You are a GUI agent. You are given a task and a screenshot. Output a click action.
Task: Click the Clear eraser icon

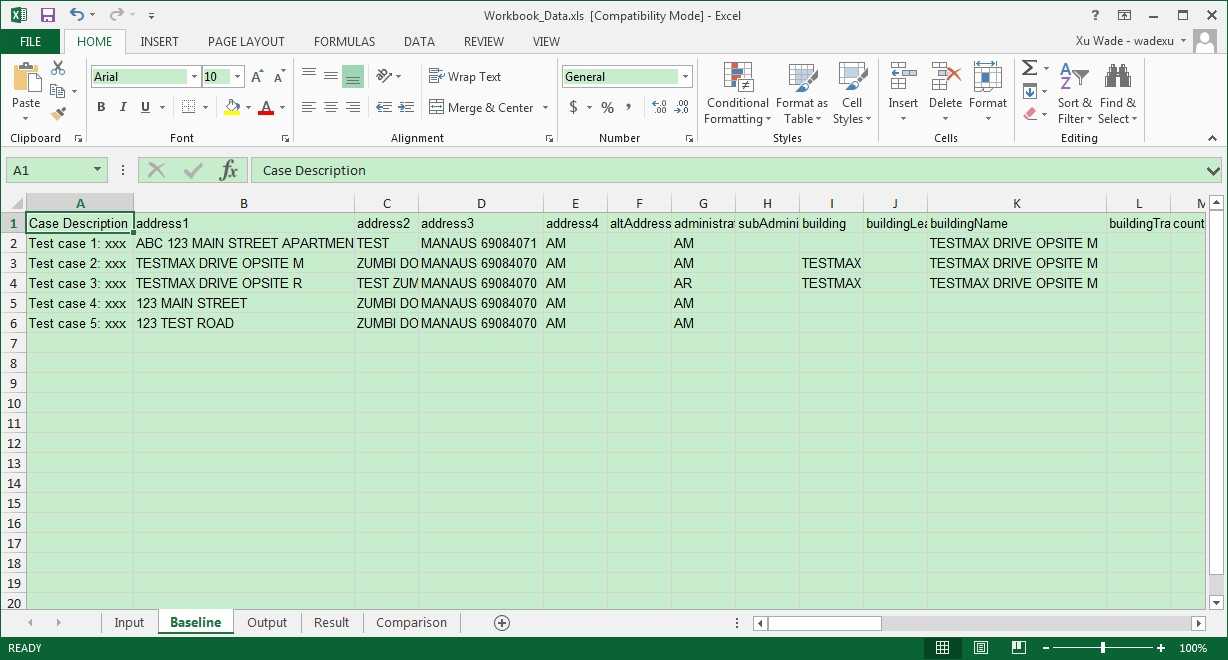[1030, 114]
